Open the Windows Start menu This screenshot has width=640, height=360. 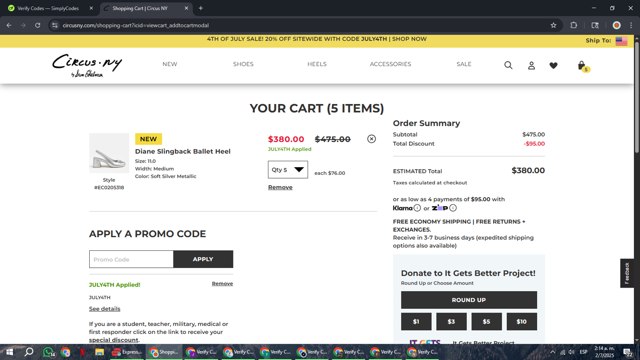(9, 352)
